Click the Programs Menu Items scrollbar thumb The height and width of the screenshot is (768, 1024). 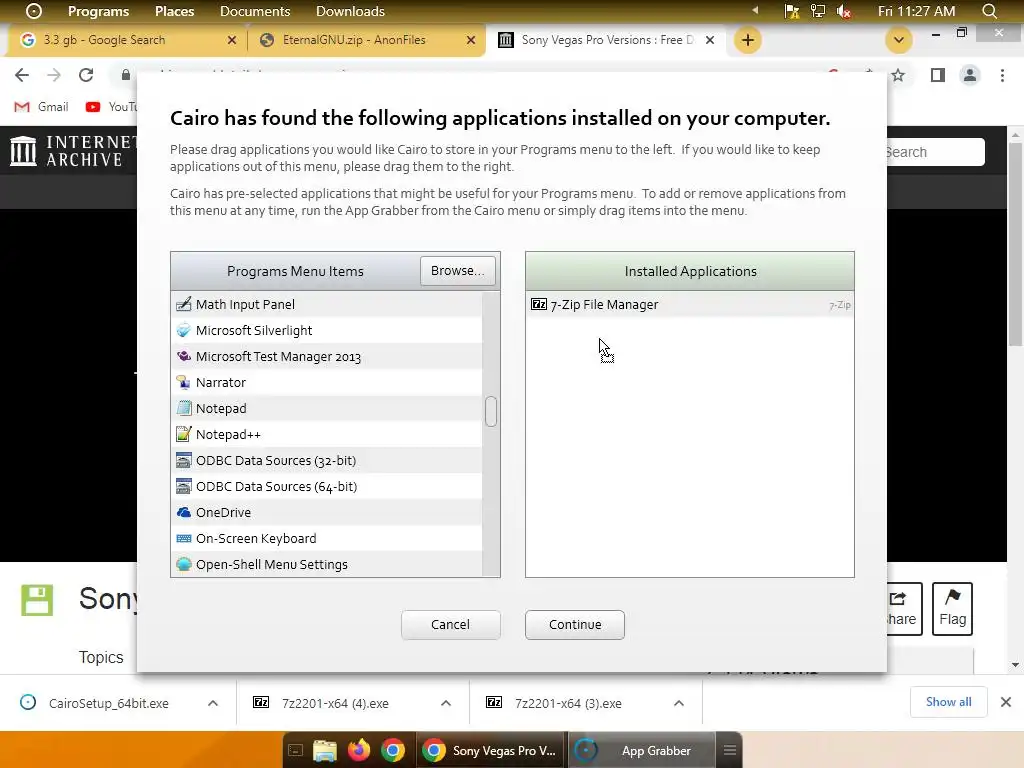(491, 411)
